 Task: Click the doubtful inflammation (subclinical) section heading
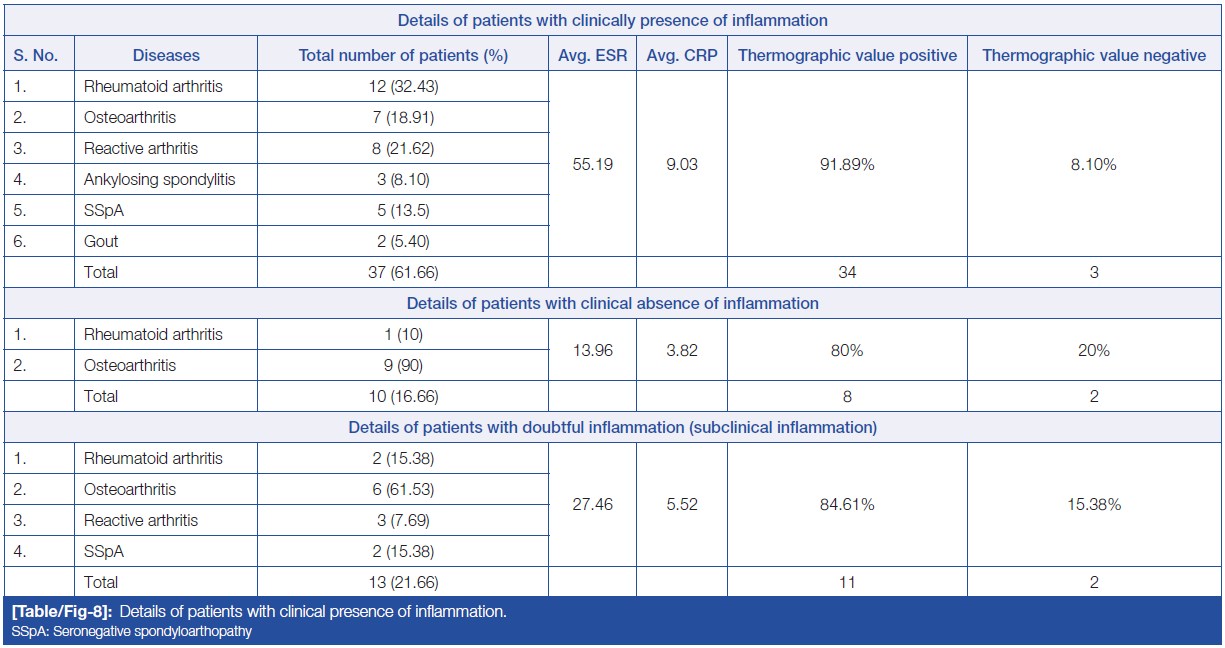pos(612,427)
